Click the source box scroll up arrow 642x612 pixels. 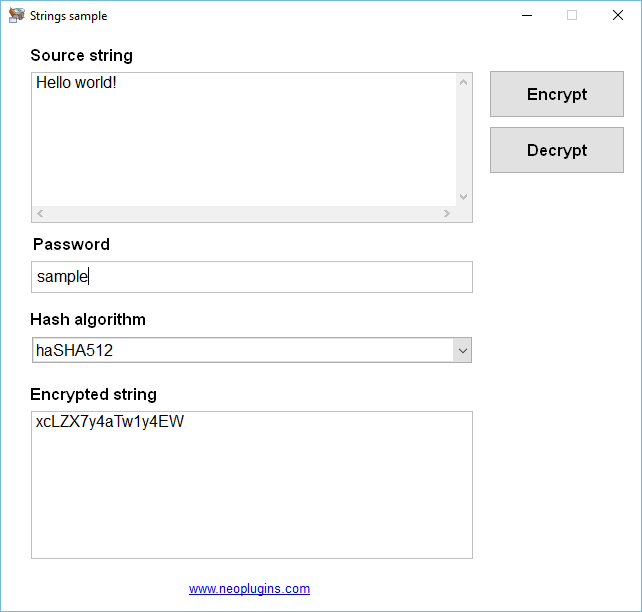pos(463,82)
